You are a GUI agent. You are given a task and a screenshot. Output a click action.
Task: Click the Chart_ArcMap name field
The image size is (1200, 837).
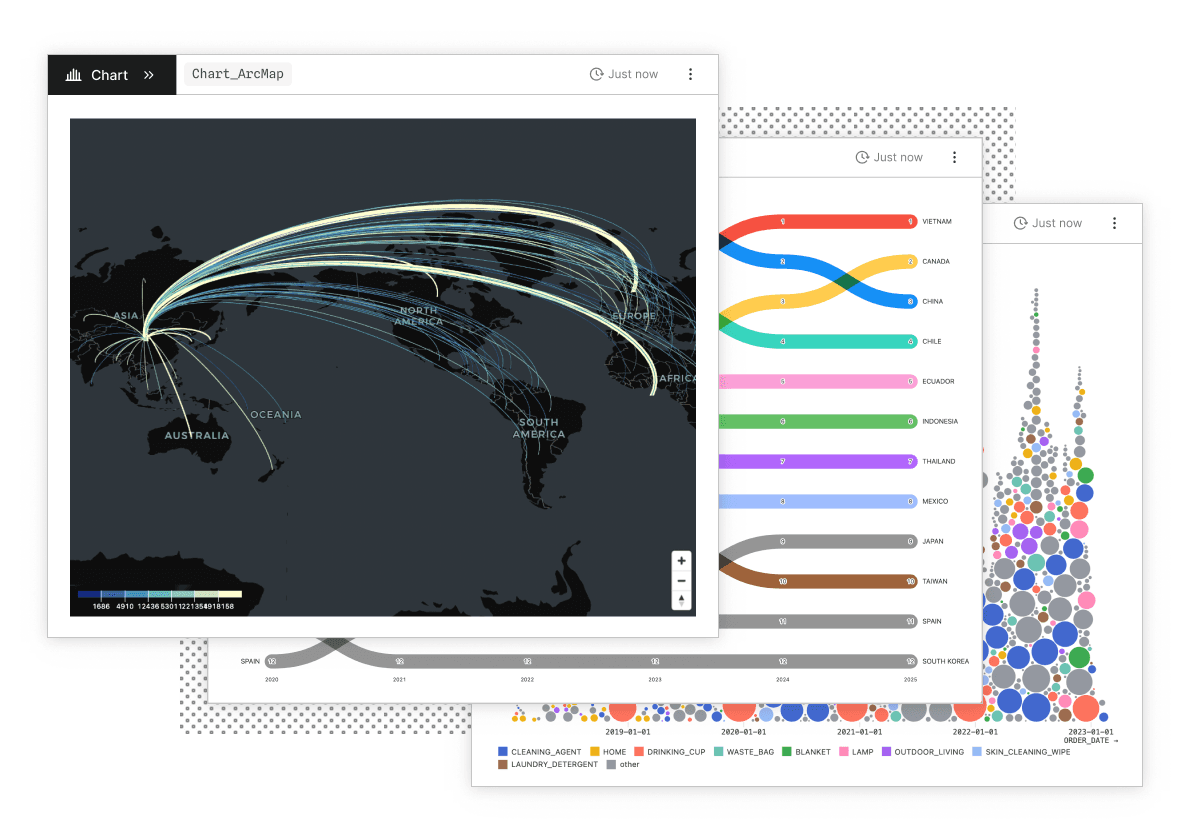pos(237,74)
